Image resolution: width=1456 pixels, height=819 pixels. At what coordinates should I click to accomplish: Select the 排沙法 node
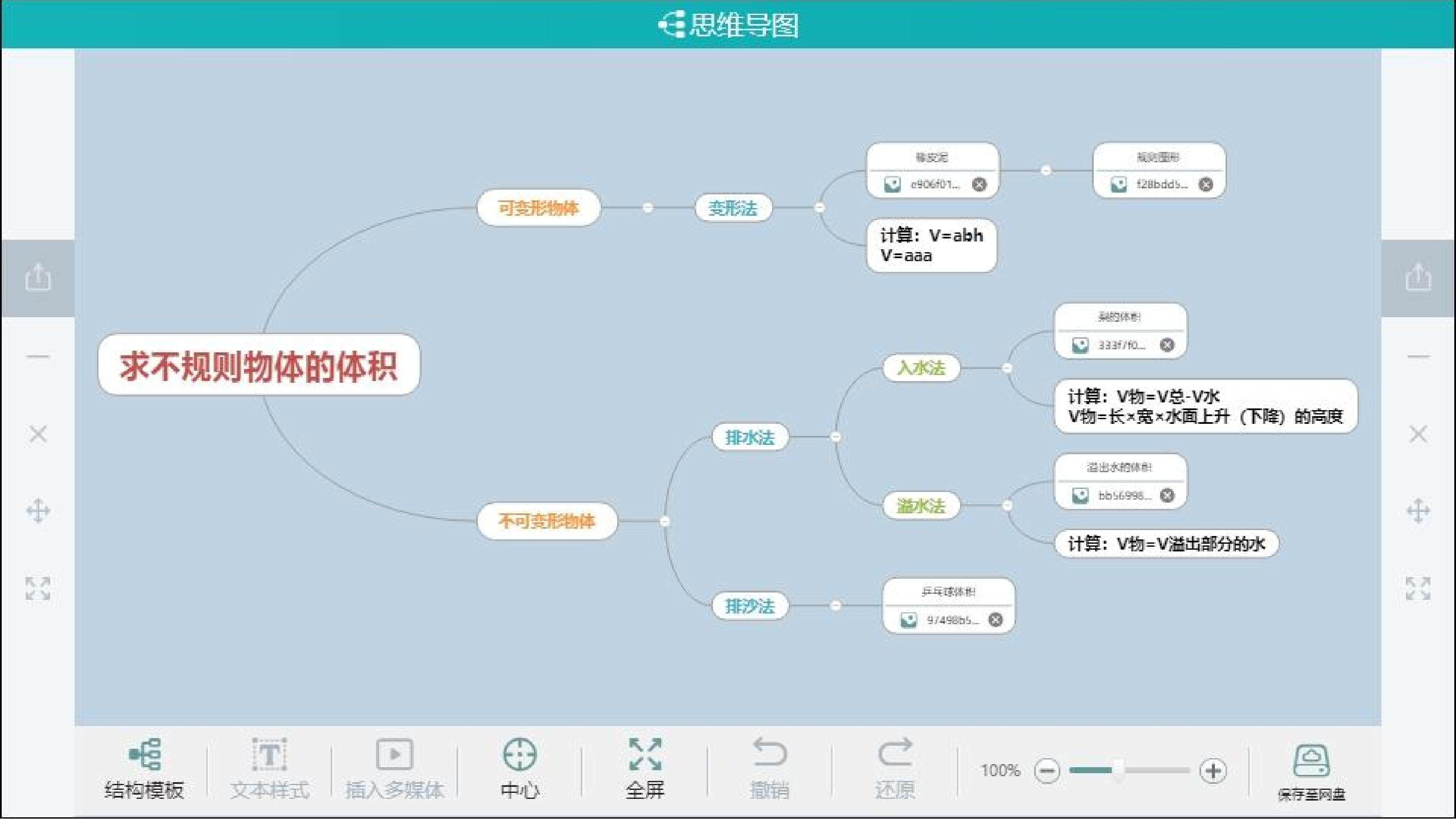pos(749,607)
